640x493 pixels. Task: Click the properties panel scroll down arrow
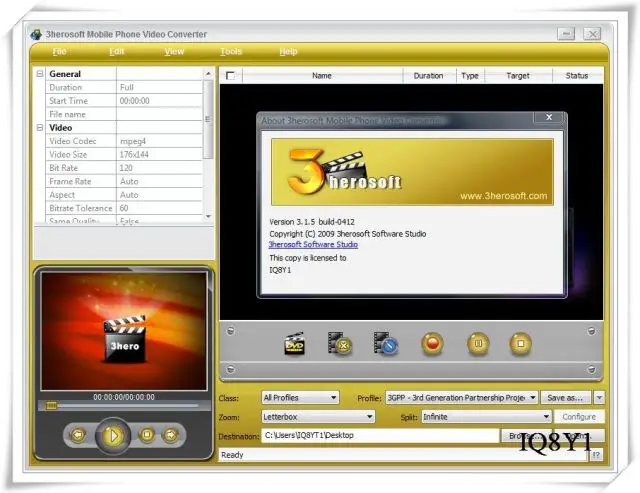tap(208, 216)
